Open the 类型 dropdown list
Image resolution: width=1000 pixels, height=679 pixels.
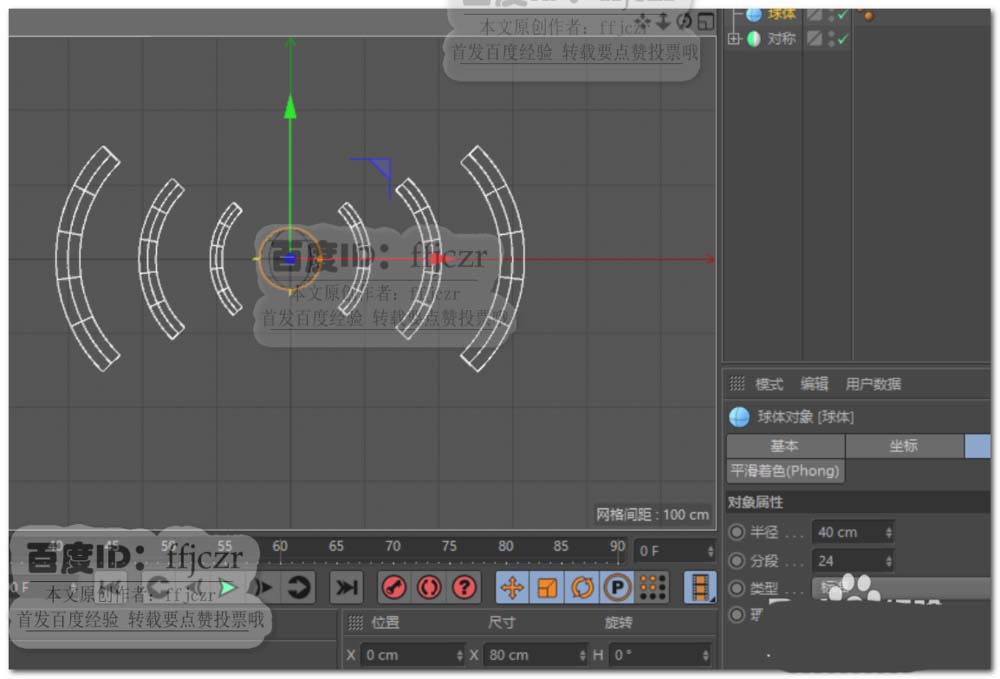pos(900,589)
